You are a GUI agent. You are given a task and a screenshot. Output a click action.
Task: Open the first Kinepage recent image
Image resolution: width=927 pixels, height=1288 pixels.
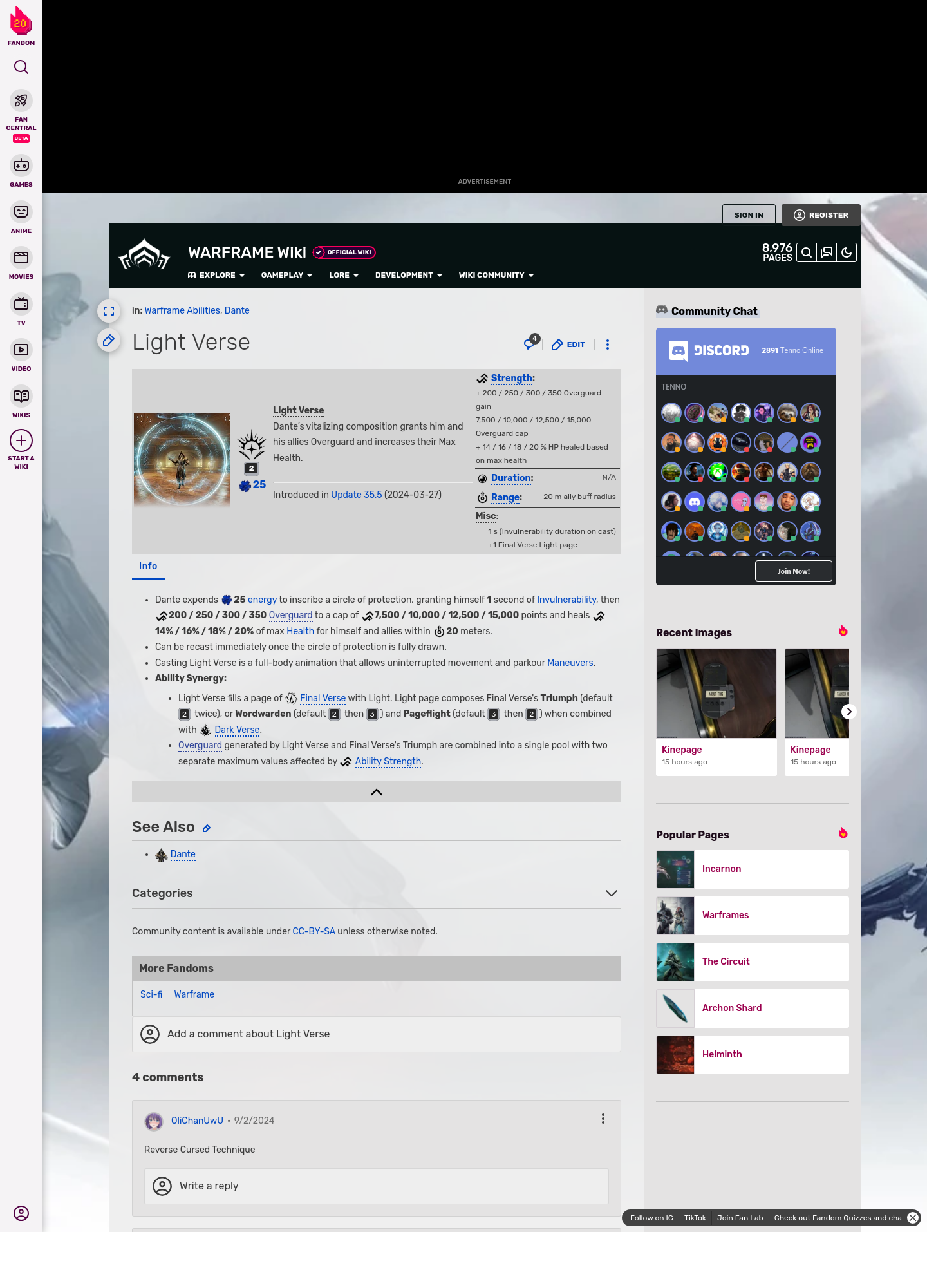coord(716,693)
